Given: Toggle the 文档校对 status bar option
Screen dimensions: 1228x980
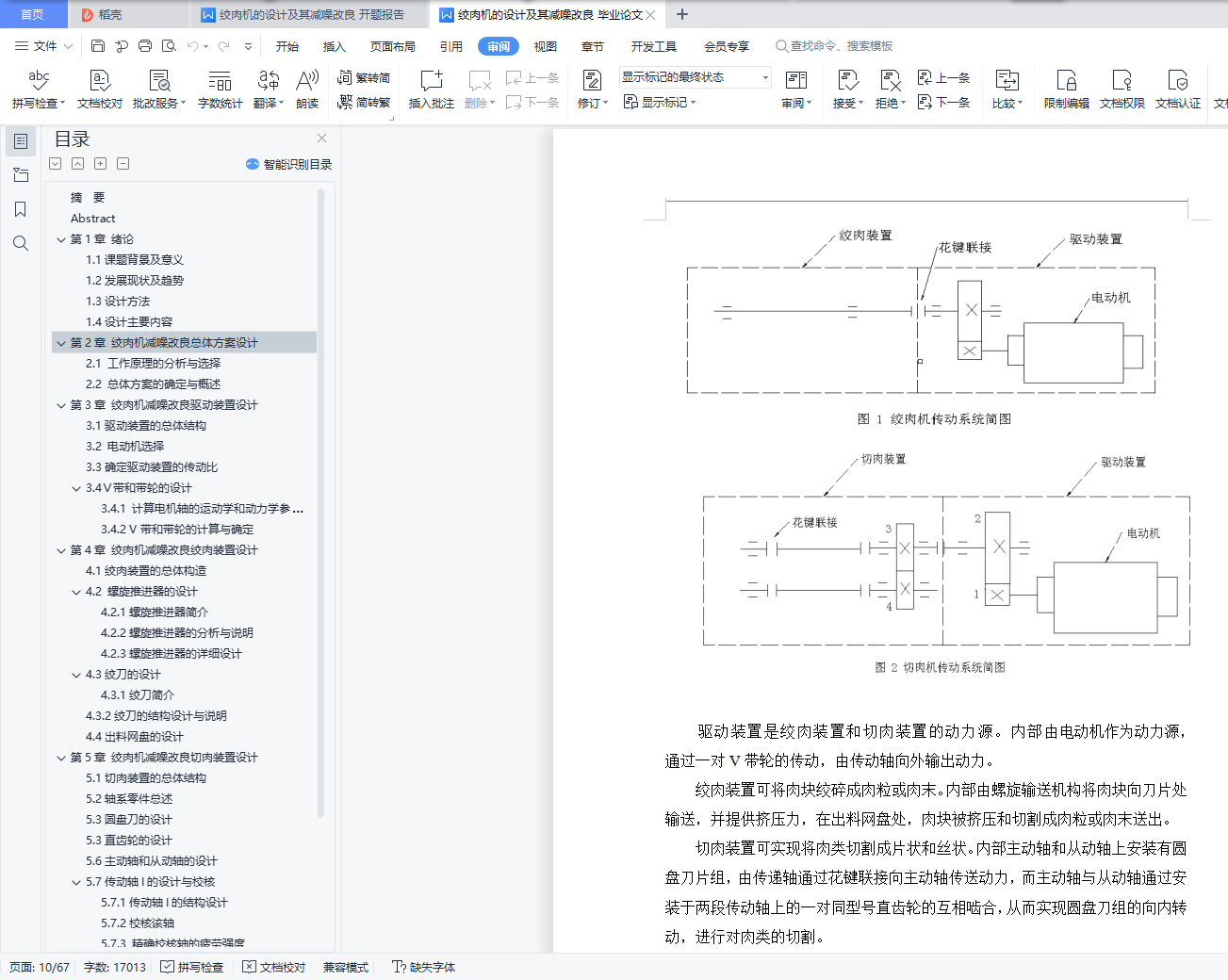Looking at the screenshot, I should [274, 967].
